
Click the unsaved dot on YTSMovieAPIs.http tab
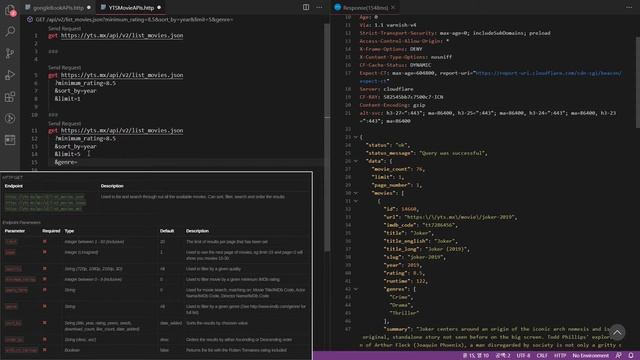(159, 7)
